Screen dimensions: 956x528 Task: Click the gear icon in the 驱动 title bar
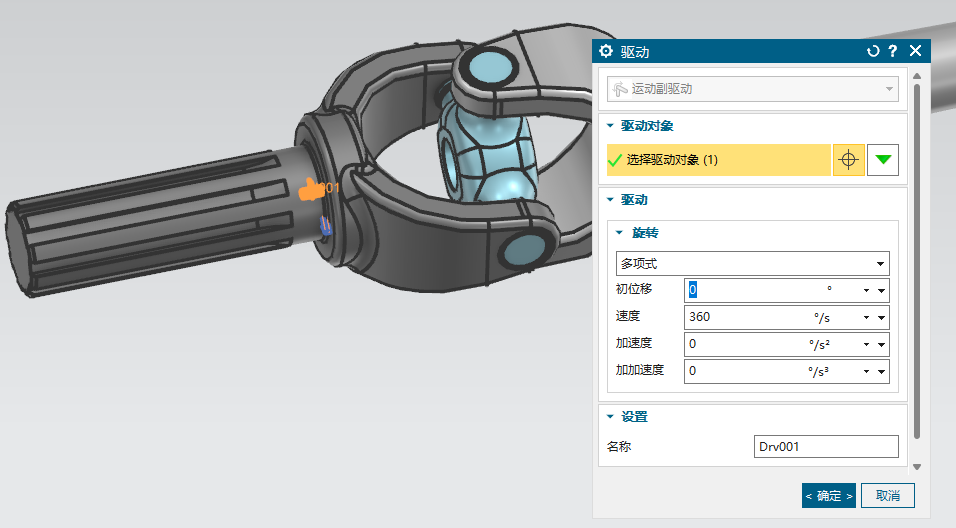click(x=606, y=51)
